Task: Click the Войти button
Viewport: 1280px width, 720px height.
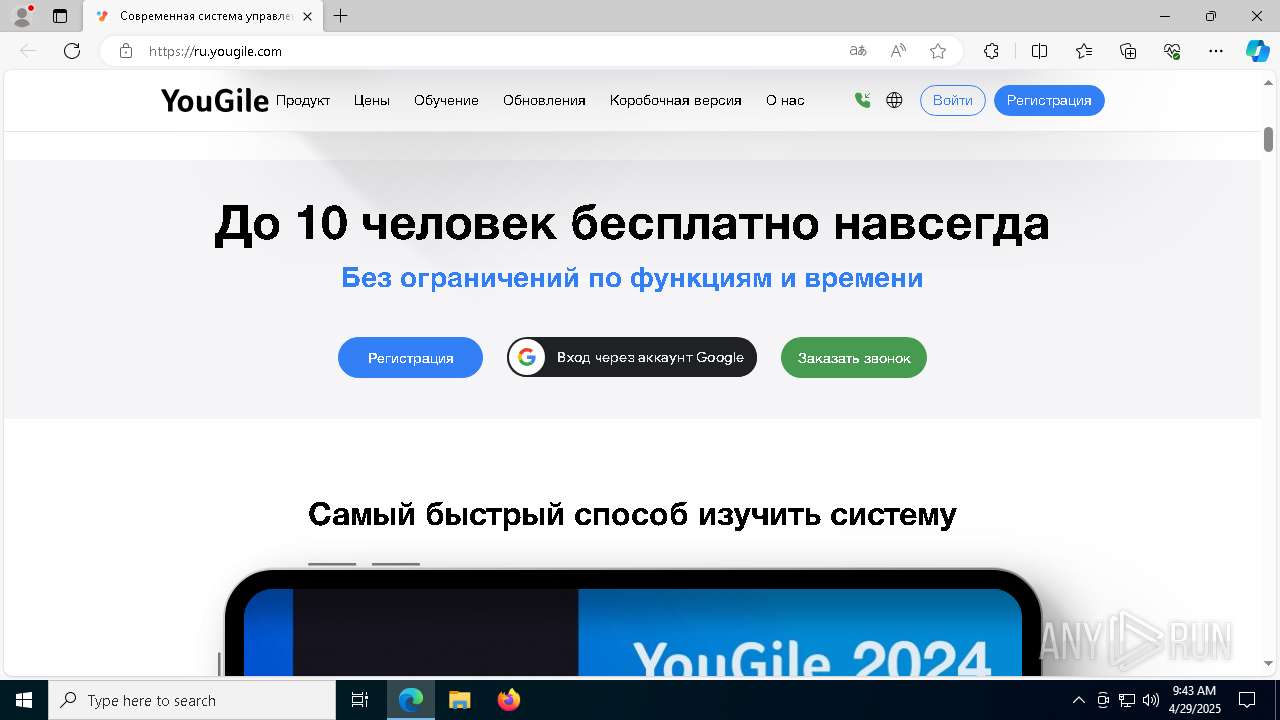Action: pos(953,100)
